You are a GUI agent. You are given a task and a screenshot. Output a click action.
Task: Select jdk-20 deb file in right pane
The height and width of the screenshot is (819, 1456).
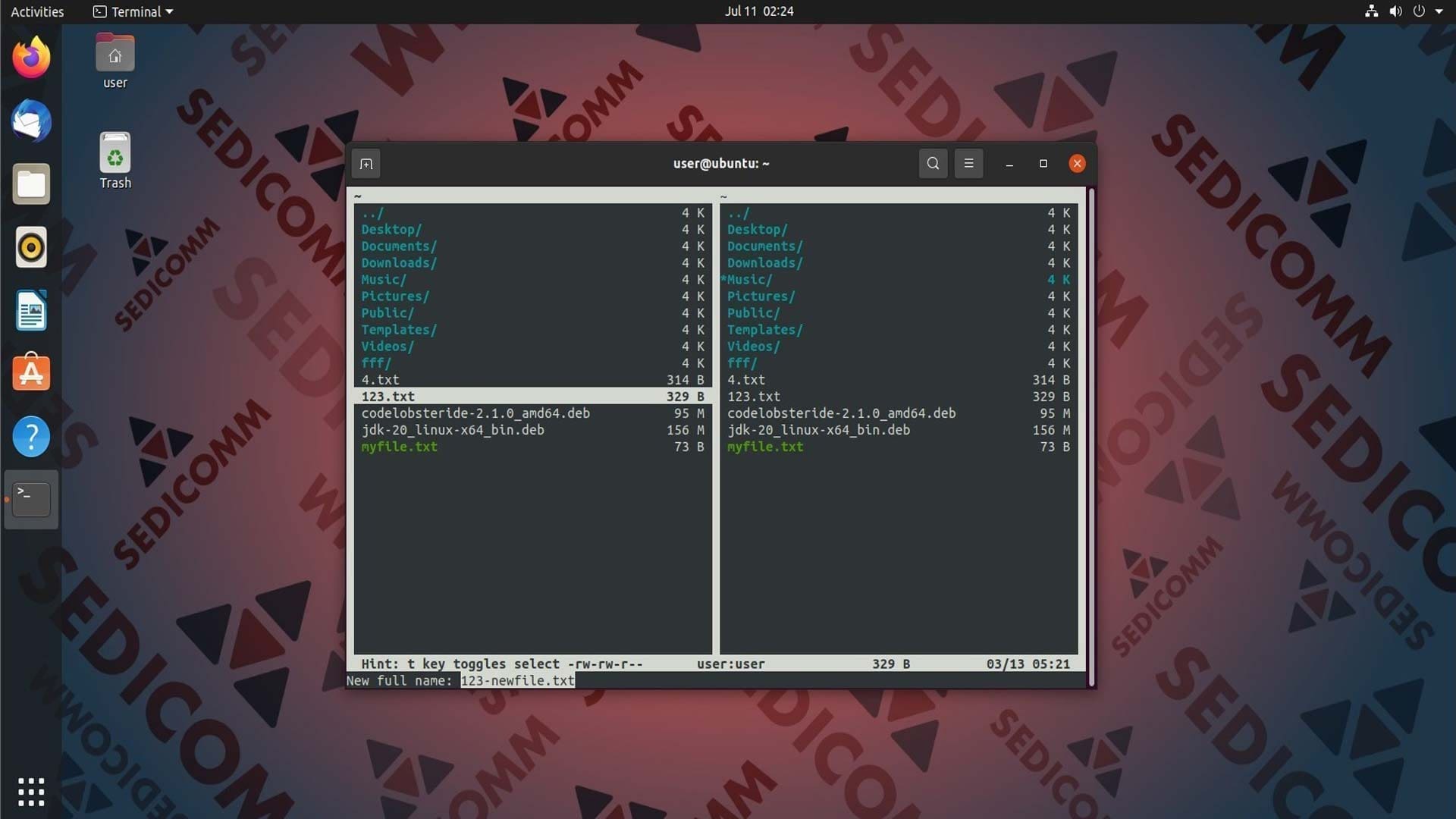pos(899,430)
